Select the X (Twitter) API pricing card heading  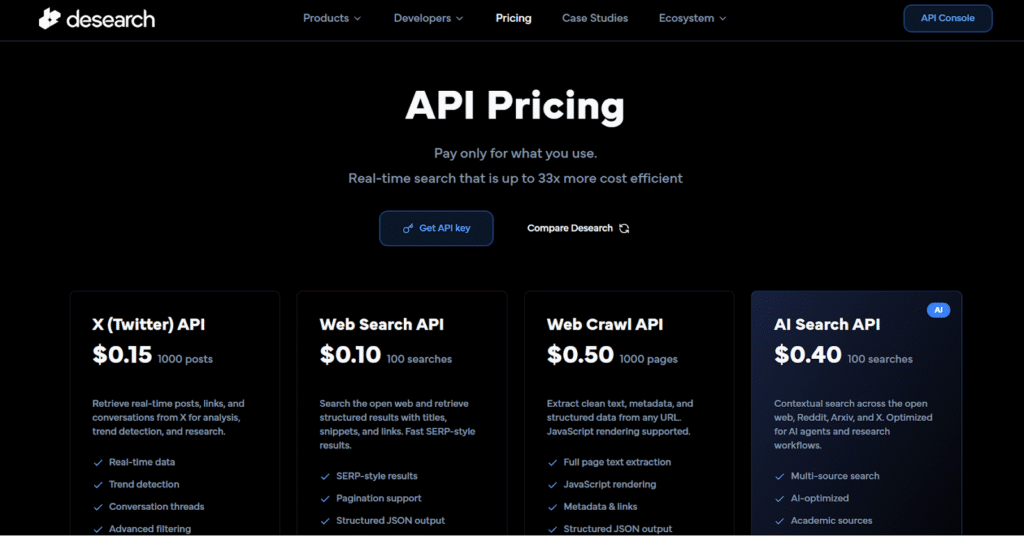pos(149,324)
